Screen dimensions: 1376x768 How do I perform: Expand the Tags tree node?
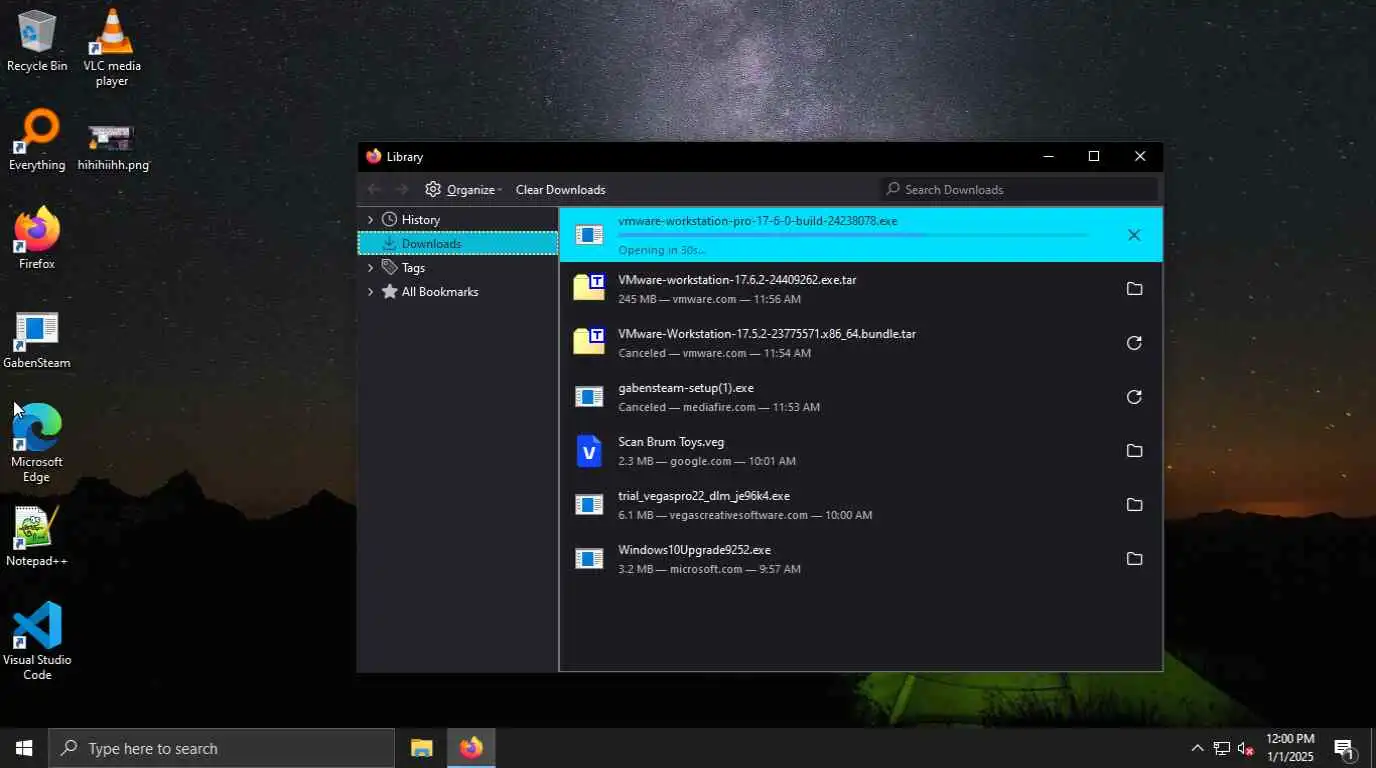coord(370,268)
